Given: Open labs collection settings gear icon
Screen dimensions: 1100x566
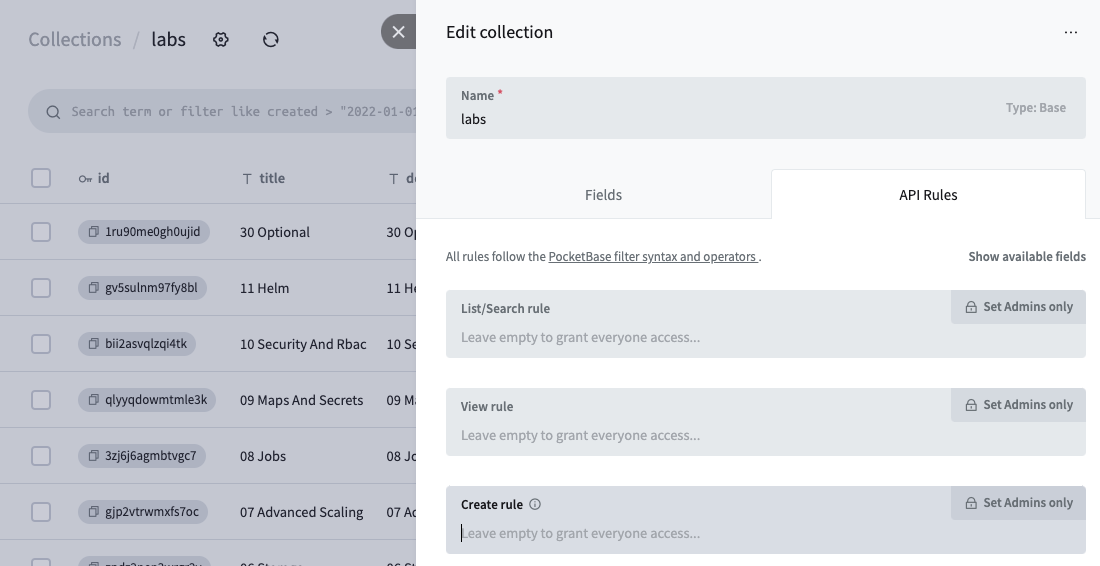Looking at the screenshot, I should point(221,39).
